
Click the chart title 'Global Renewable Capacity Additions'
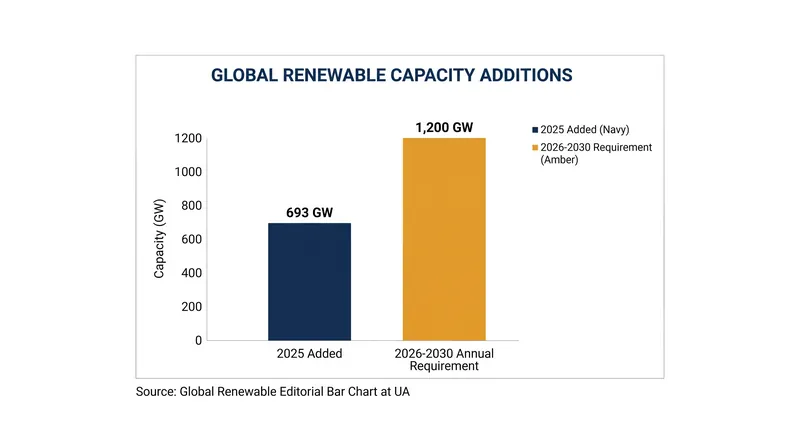point(391,75)
